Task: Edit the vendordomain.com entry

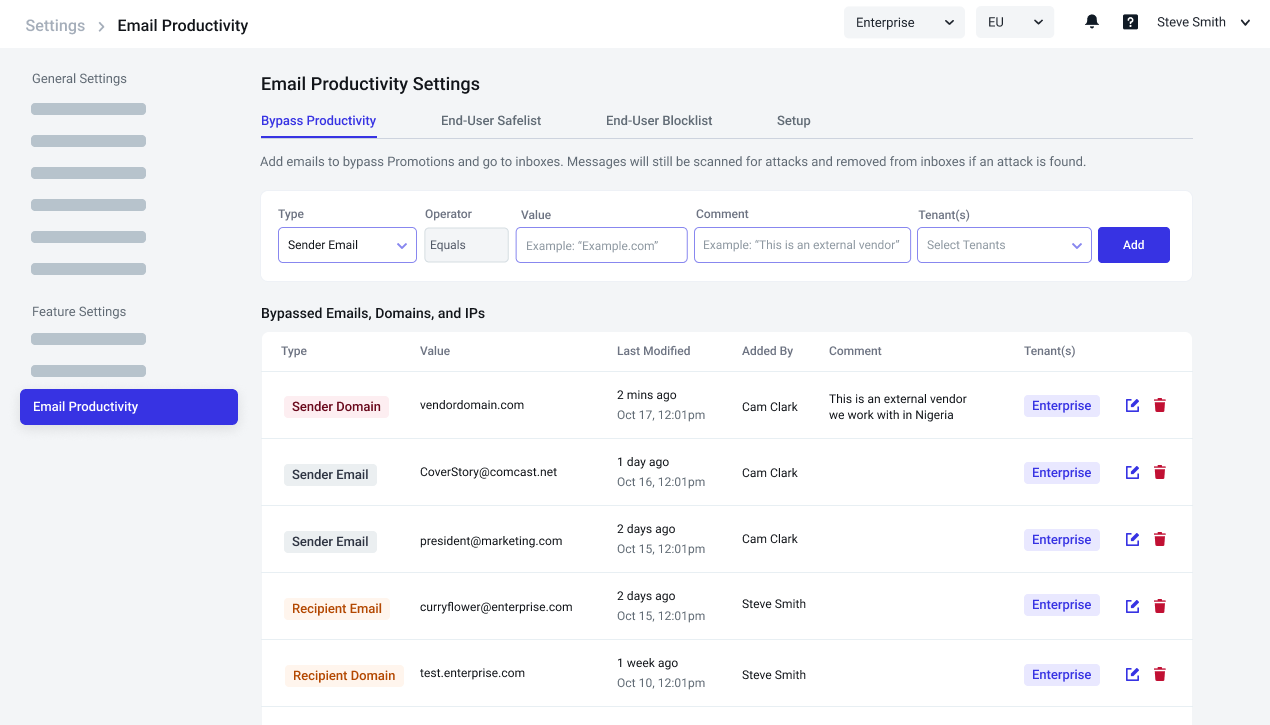Action: (1132, 405)
